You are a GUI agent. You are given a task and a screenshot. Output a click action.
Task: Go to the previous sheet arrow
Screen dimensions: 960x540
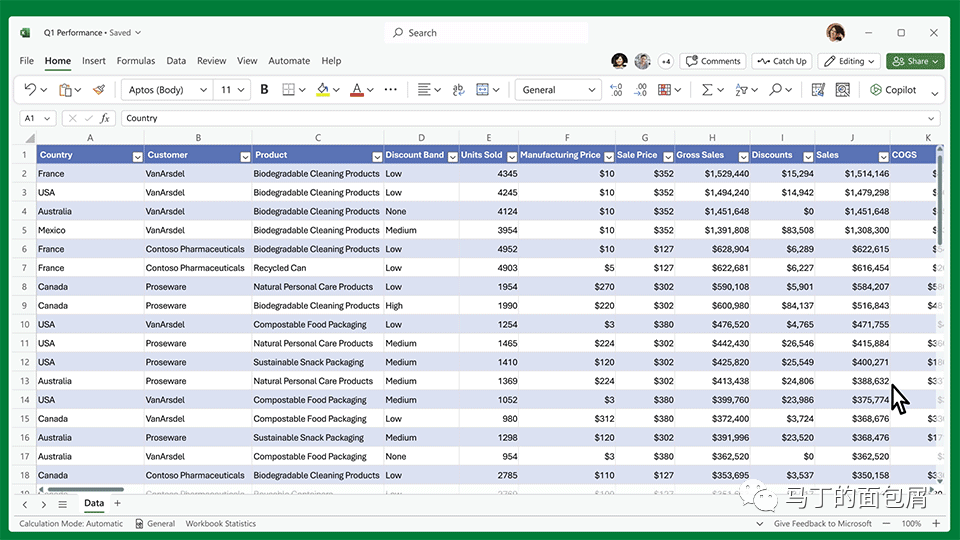tap(25, 504)
